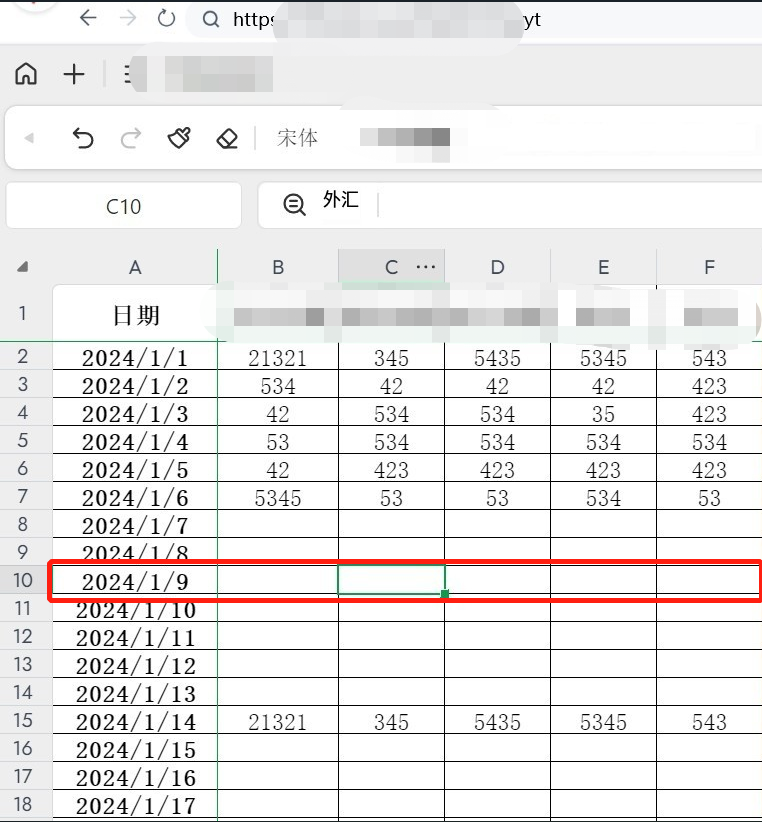Collapse the toolbar with left triangle arrow
This screenshot has height=822, width=762.
[29, 138]
